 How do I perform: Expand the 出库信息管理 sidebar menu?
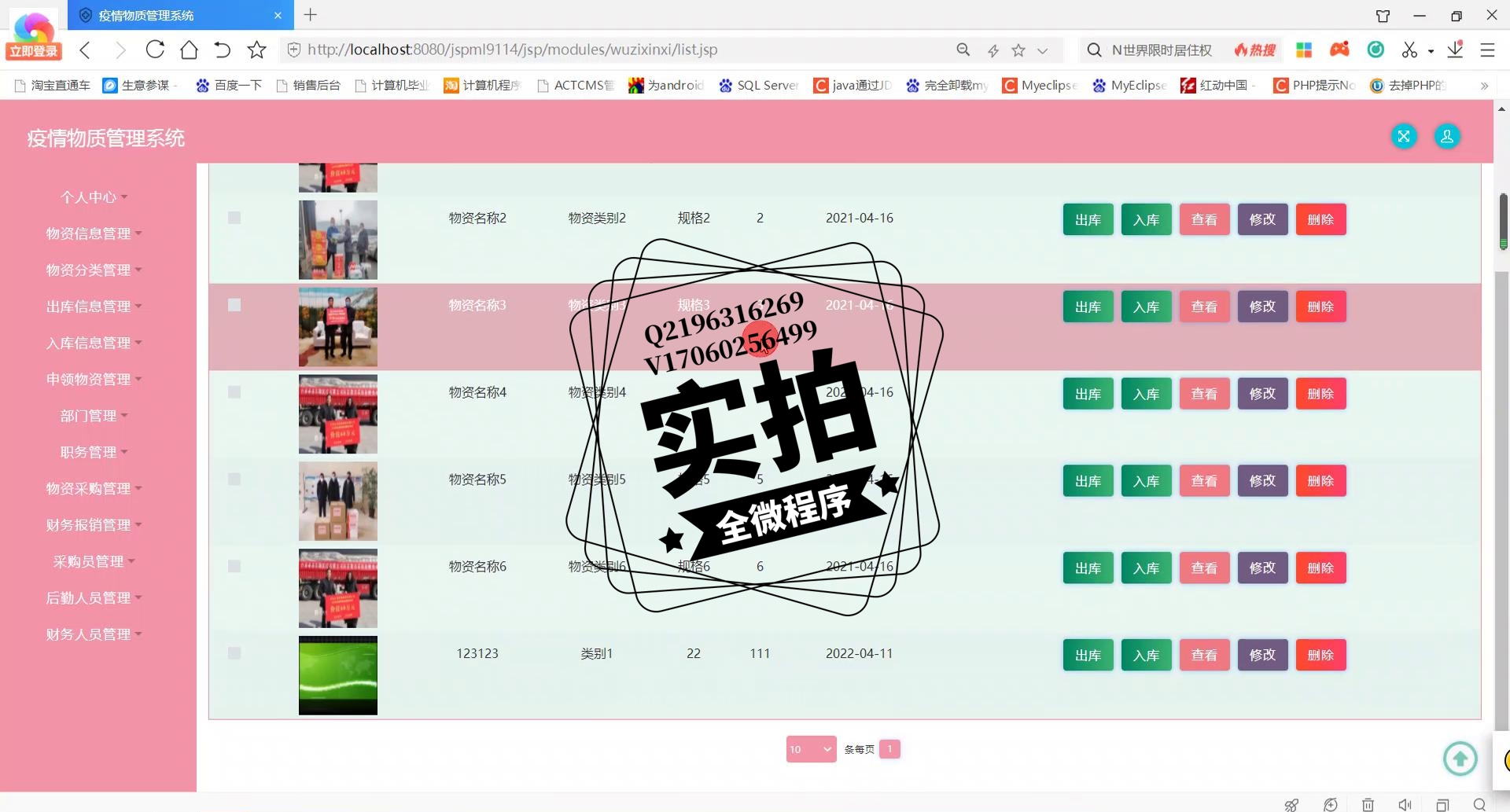(94, 307)
